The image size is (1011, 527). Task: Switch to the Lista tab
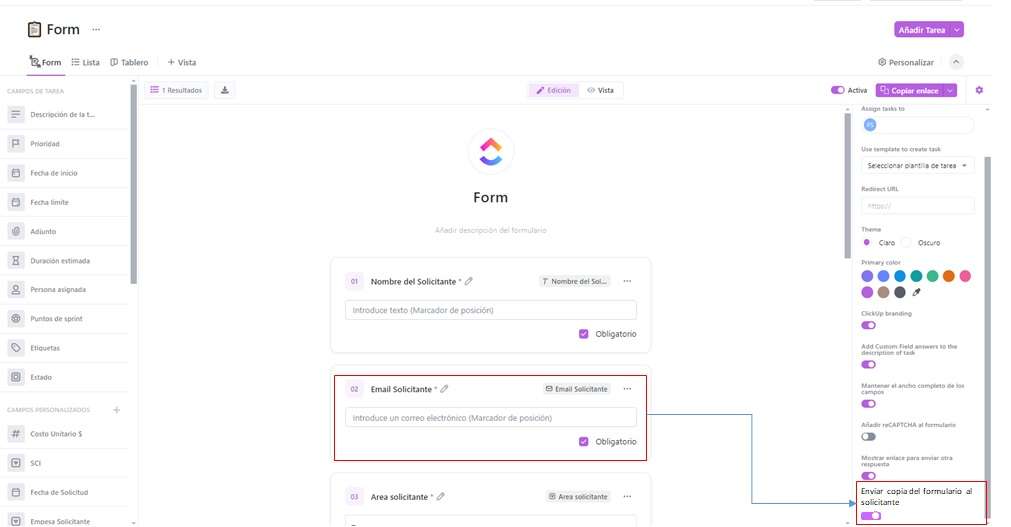(x=85, y=62)
